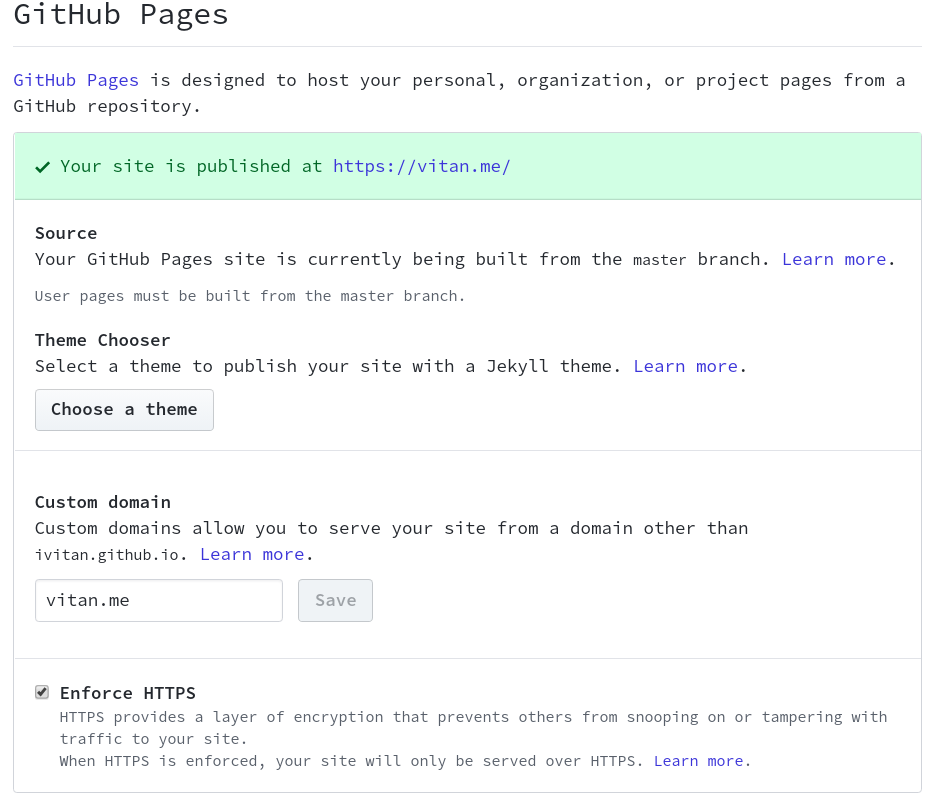
Task: Open Learn more link for Theme Chooser
Action: coord(685,366)
